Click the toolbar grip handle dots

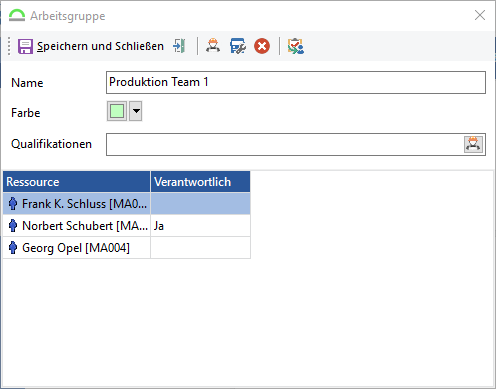pyautogui.click(x=9, y=46)
